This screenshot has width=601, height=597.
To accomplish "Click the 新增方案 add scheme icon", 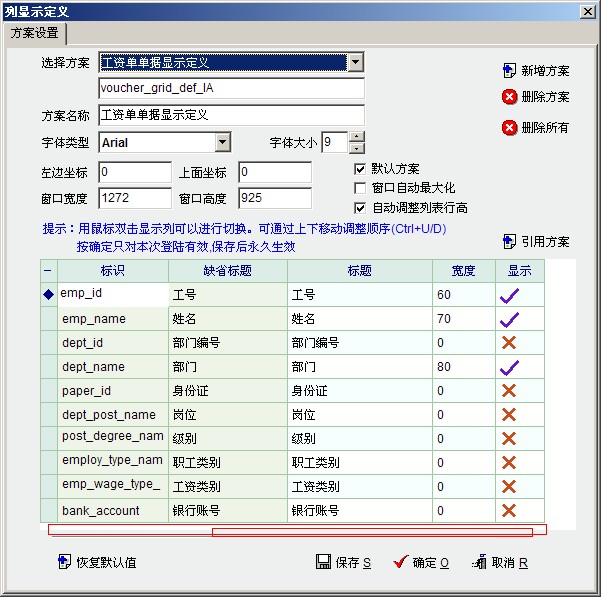I will (510, 71).
